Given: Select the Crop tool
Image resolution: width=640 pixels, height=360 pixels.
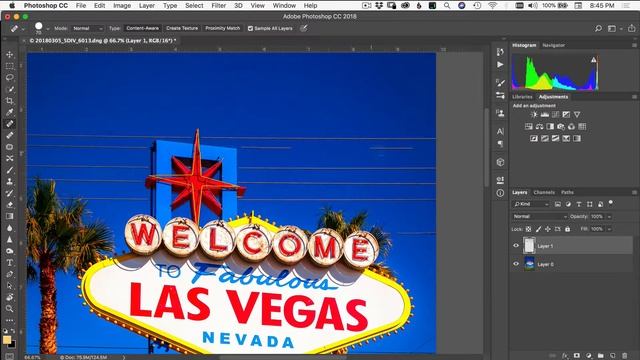Looking at the screenshot, I should click(9, 100).
